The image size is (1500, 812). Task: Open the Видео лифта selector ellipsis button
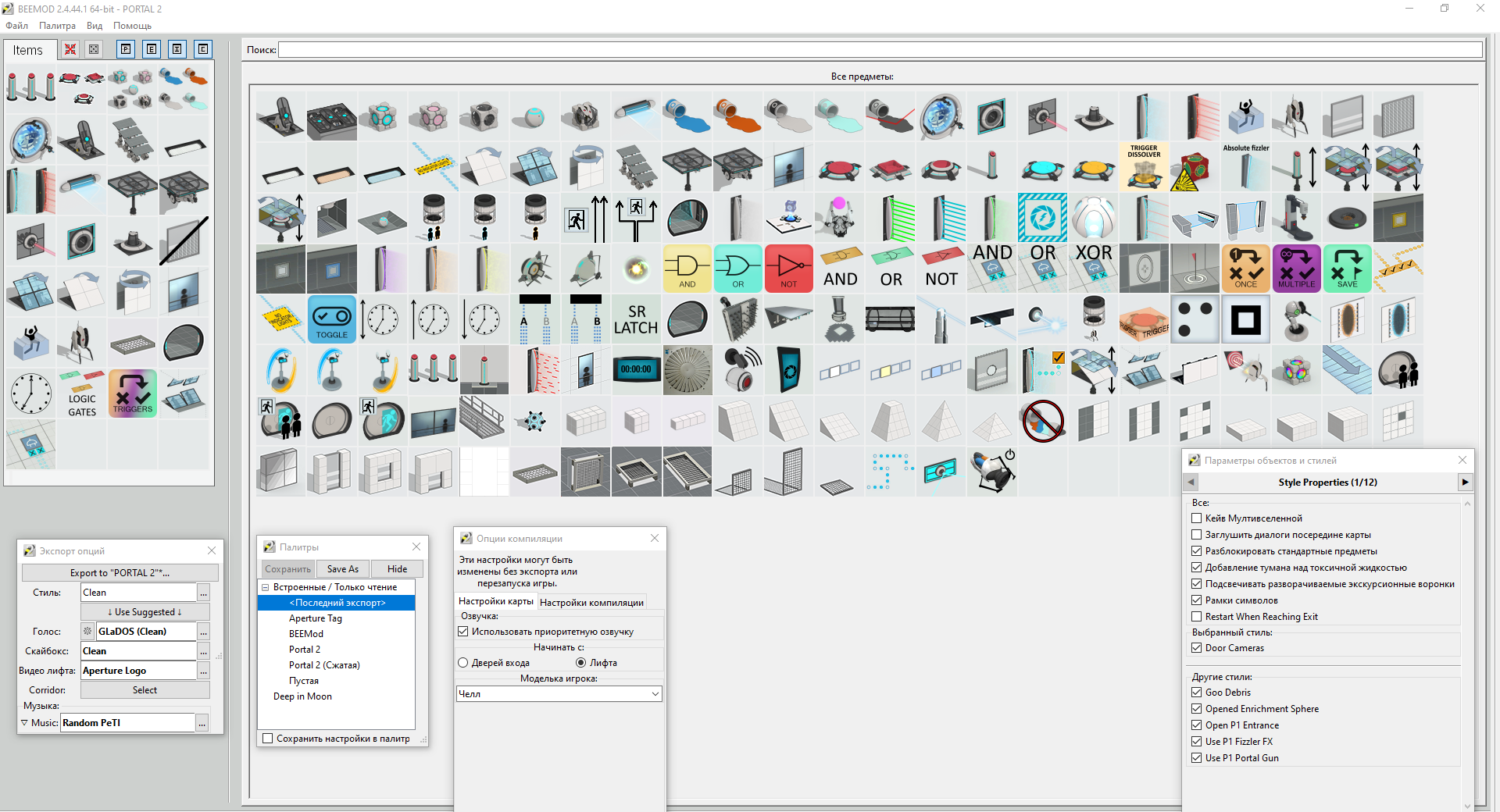pos(203,671)
